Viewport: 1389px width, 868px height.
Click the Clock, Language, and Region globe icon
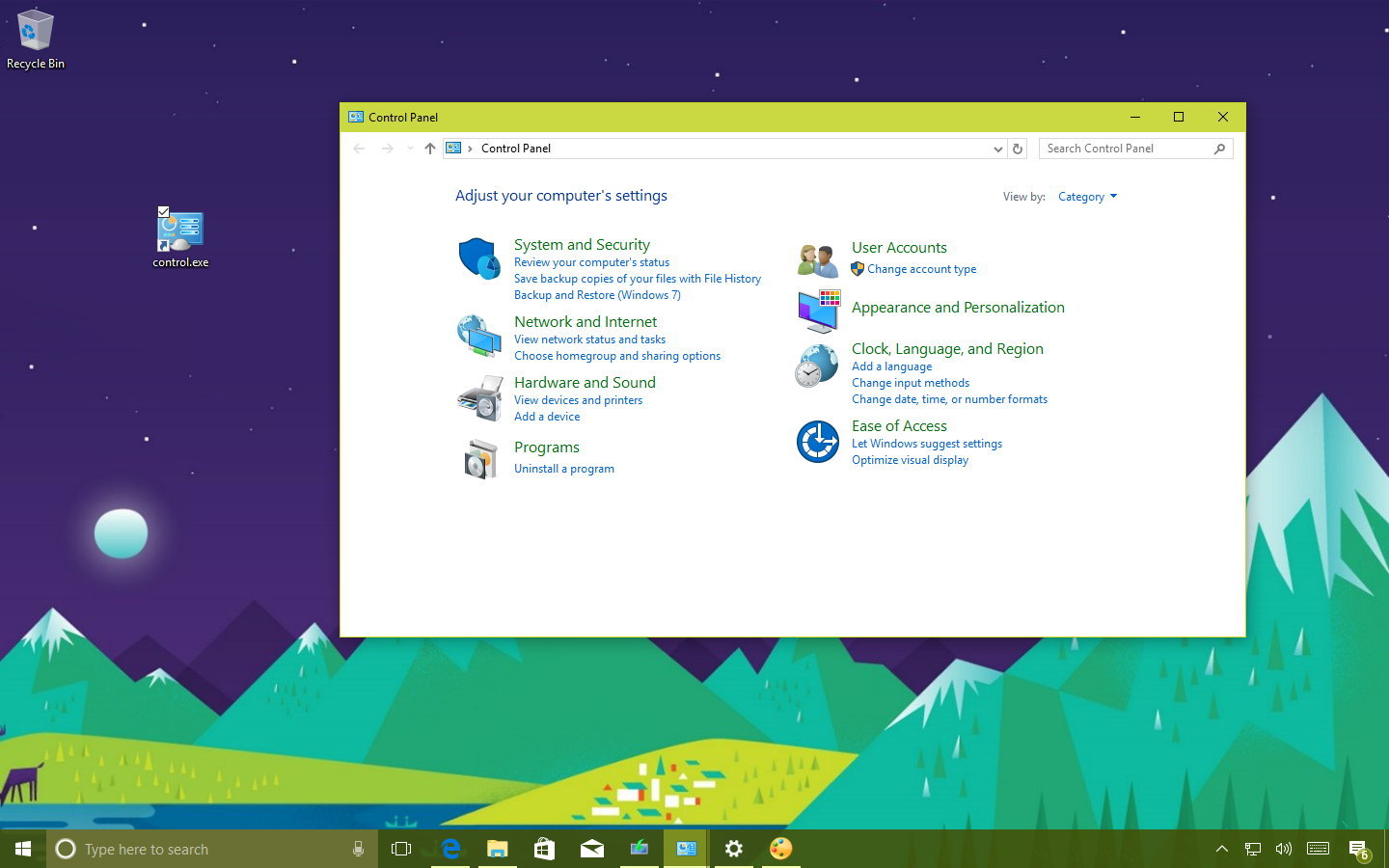click(817, 366)
